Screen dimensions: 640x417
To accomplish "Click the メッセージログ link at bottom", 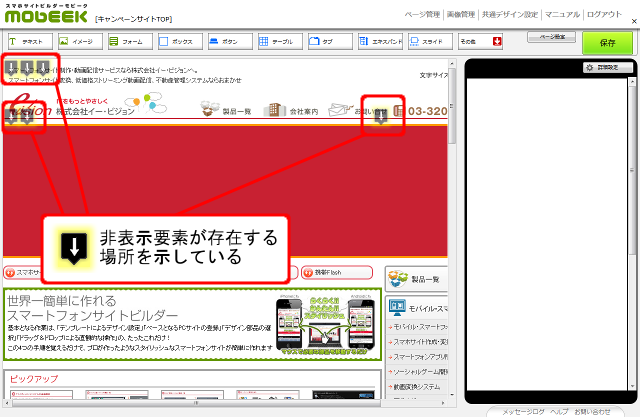I will 524,411.
